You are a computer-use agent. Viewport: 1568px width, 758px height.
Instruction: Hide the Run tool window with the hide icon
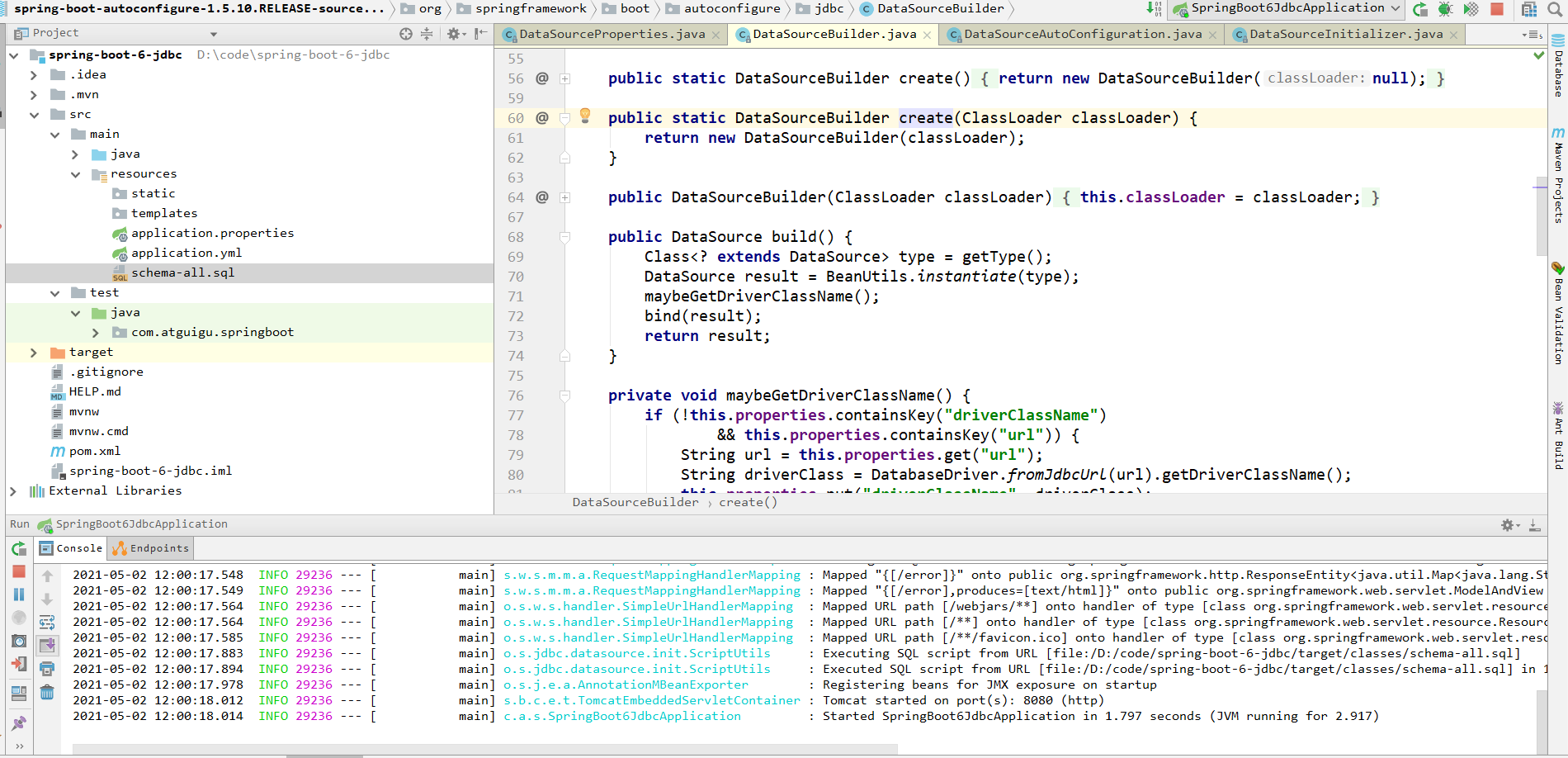(x=1535, y=525)
